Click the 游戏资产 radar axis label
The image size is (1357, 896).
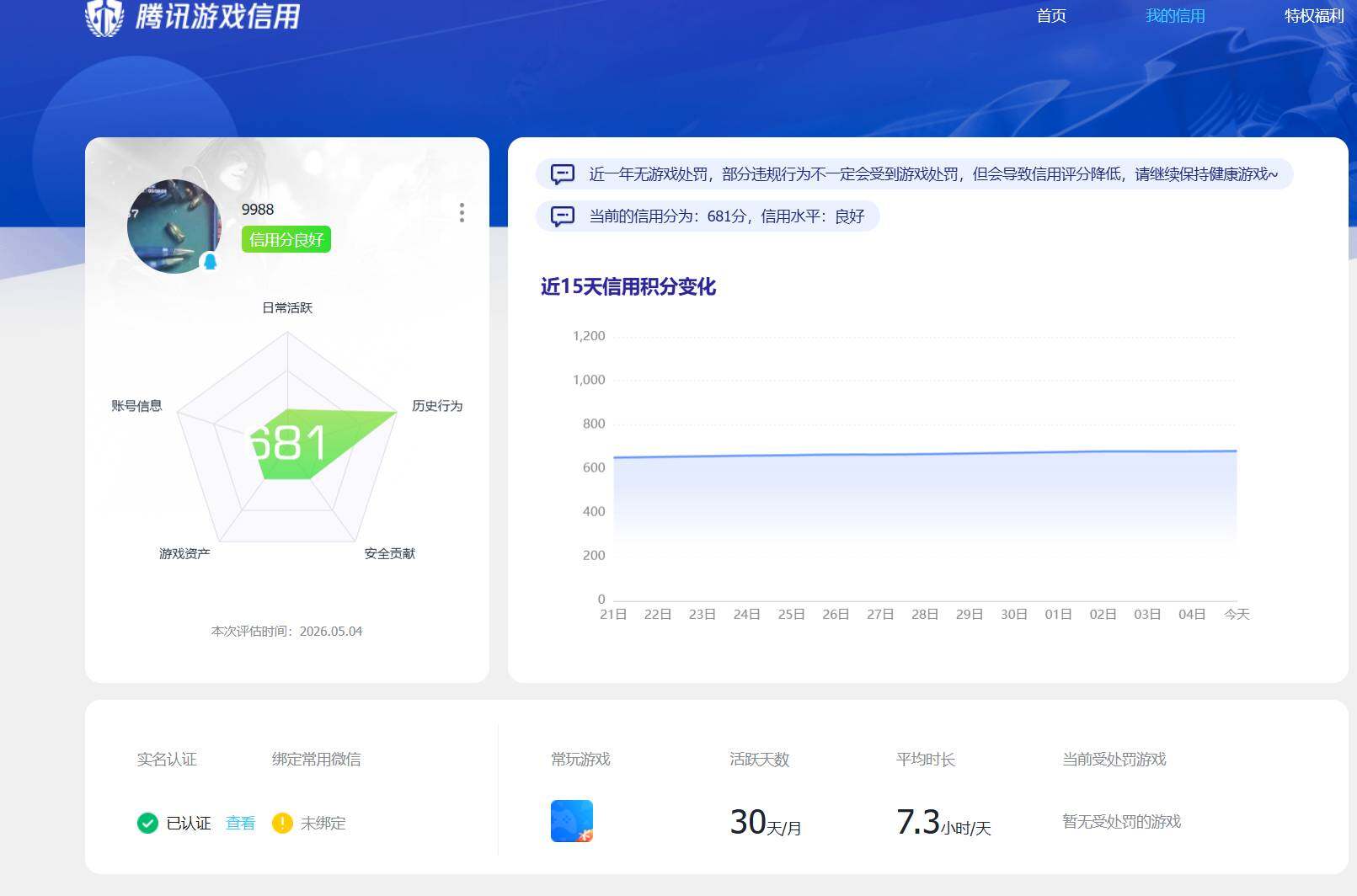[x=184, y=553]
